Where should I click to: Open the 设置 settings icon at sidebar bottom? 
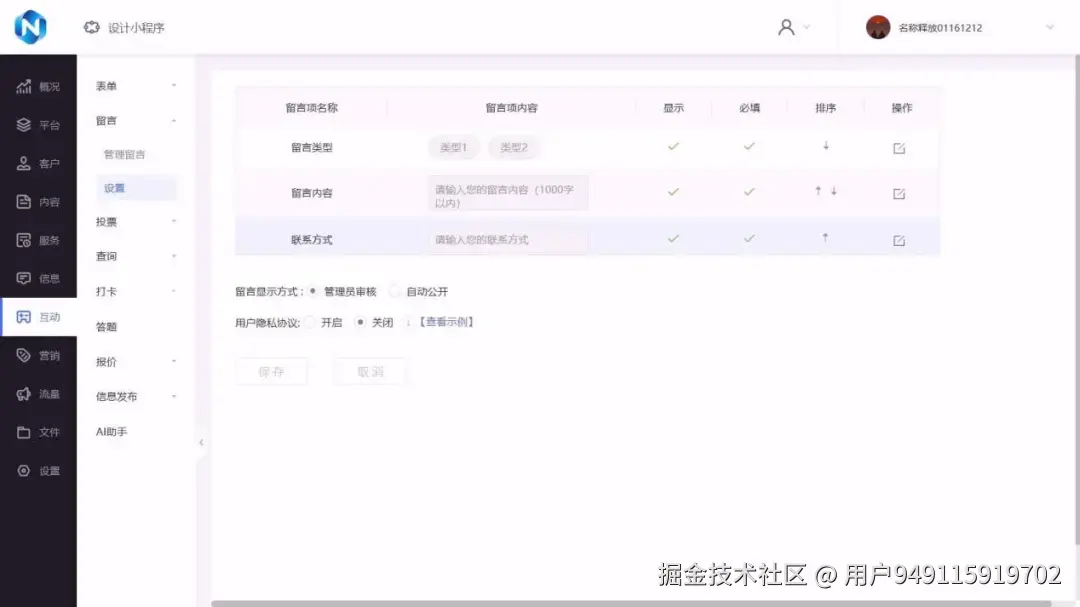(x=39, y=470)
